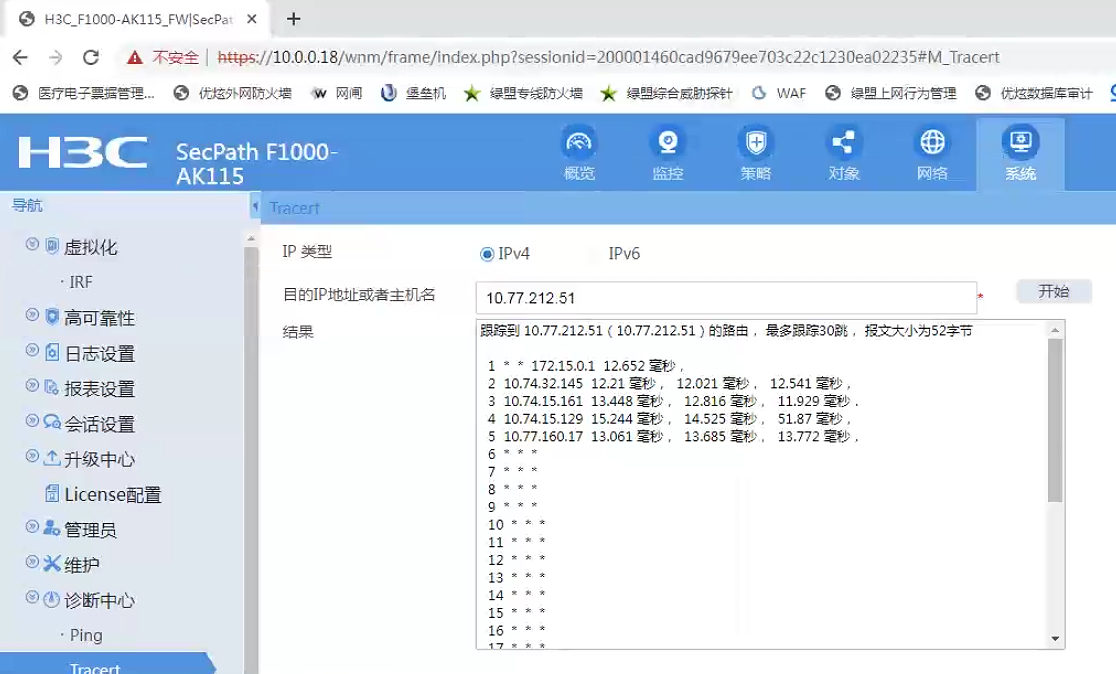Click result scrollbar down arrow
The height and width of the screenshot is (674, 1116).
click(1056, 638)
